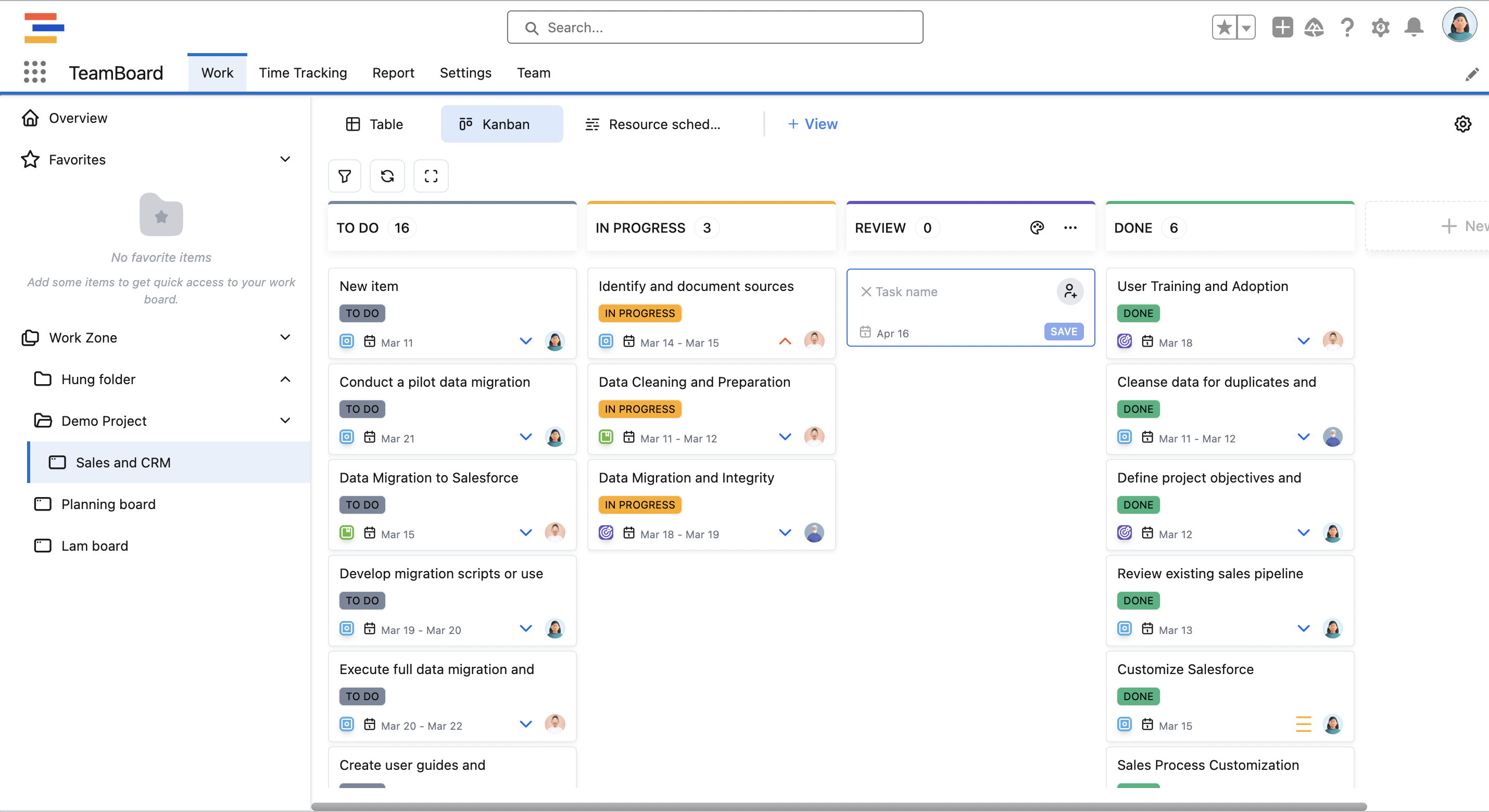Expand the Hung folder tree item
This screenshot has width=1489, height=812.
coord(285,379)
